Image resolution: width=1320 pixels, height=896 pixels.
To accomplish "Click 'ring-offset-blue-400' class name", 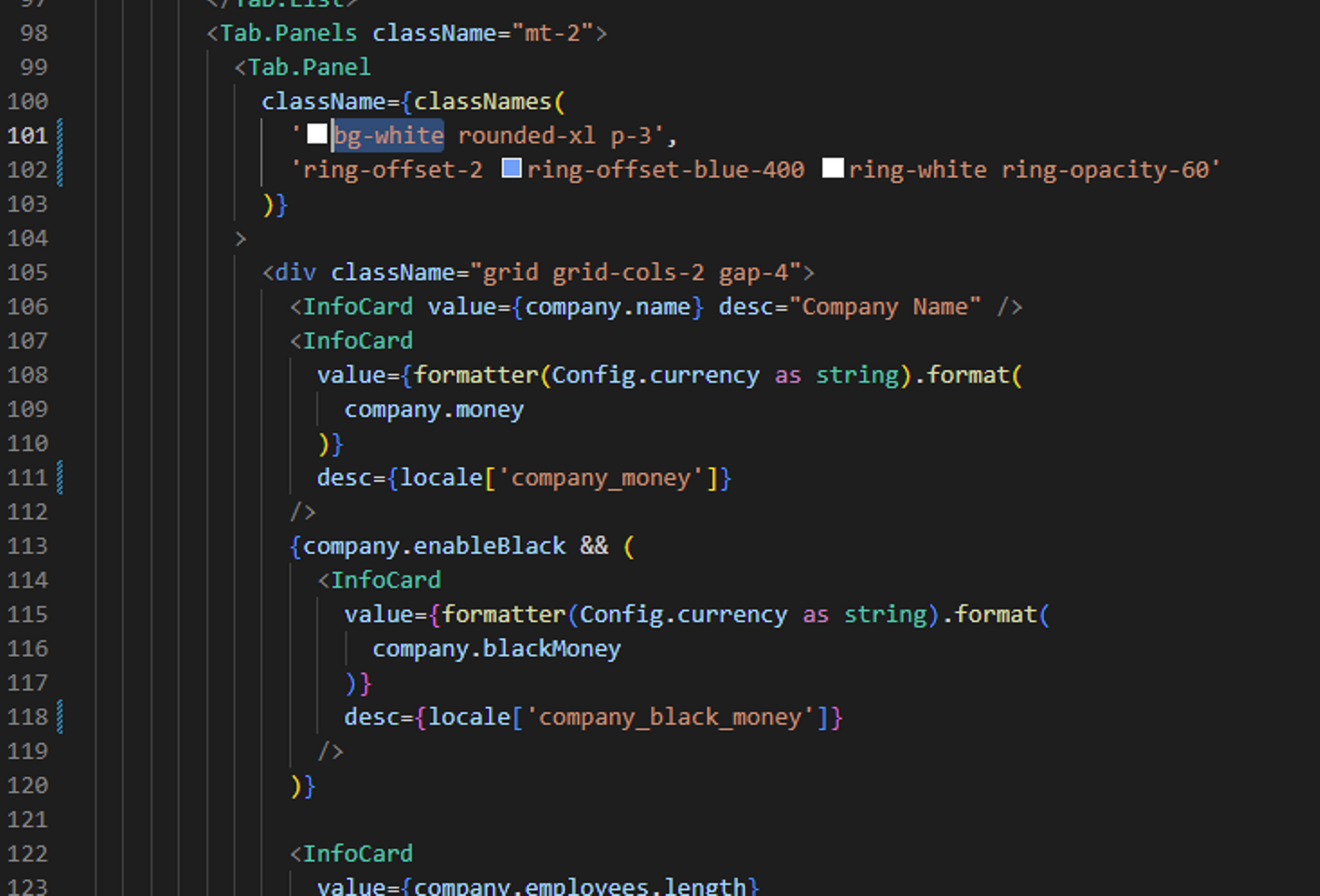I will coord(665,170).
